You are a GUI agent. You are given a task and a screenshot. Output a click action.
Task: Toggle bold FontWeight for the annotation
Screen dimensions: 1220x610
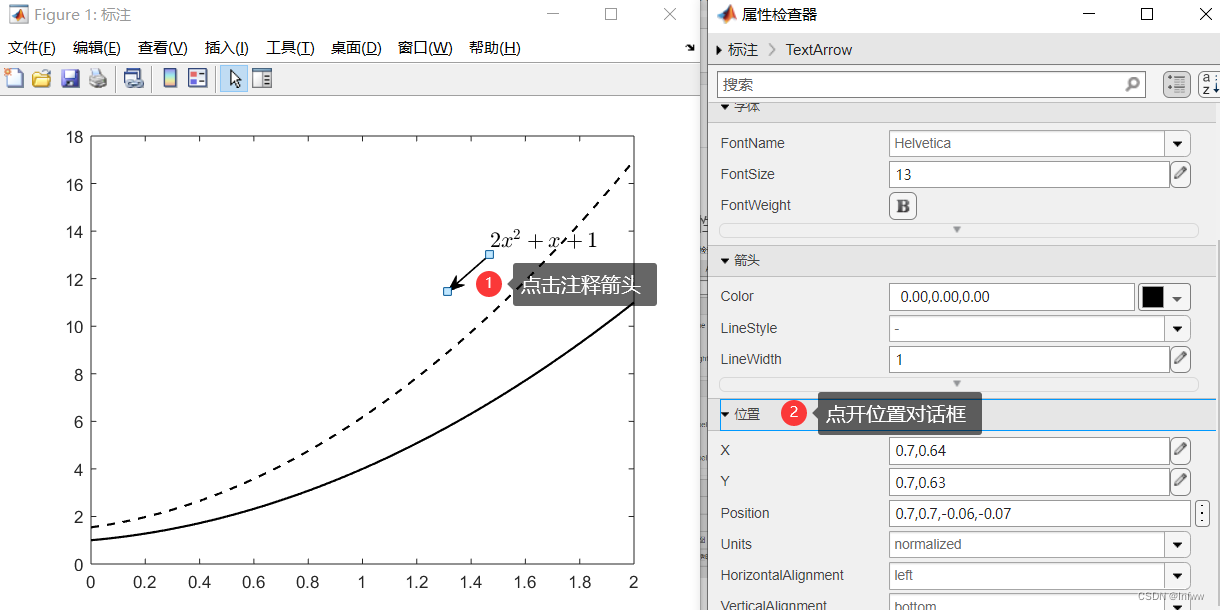click(902, 205)
